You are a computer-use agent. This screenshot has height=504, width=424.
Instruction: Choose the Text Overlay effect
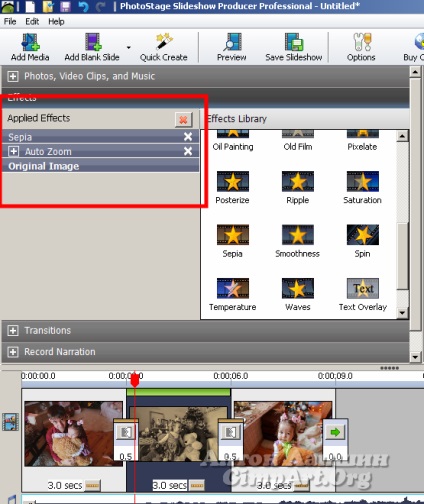(363, 294)
